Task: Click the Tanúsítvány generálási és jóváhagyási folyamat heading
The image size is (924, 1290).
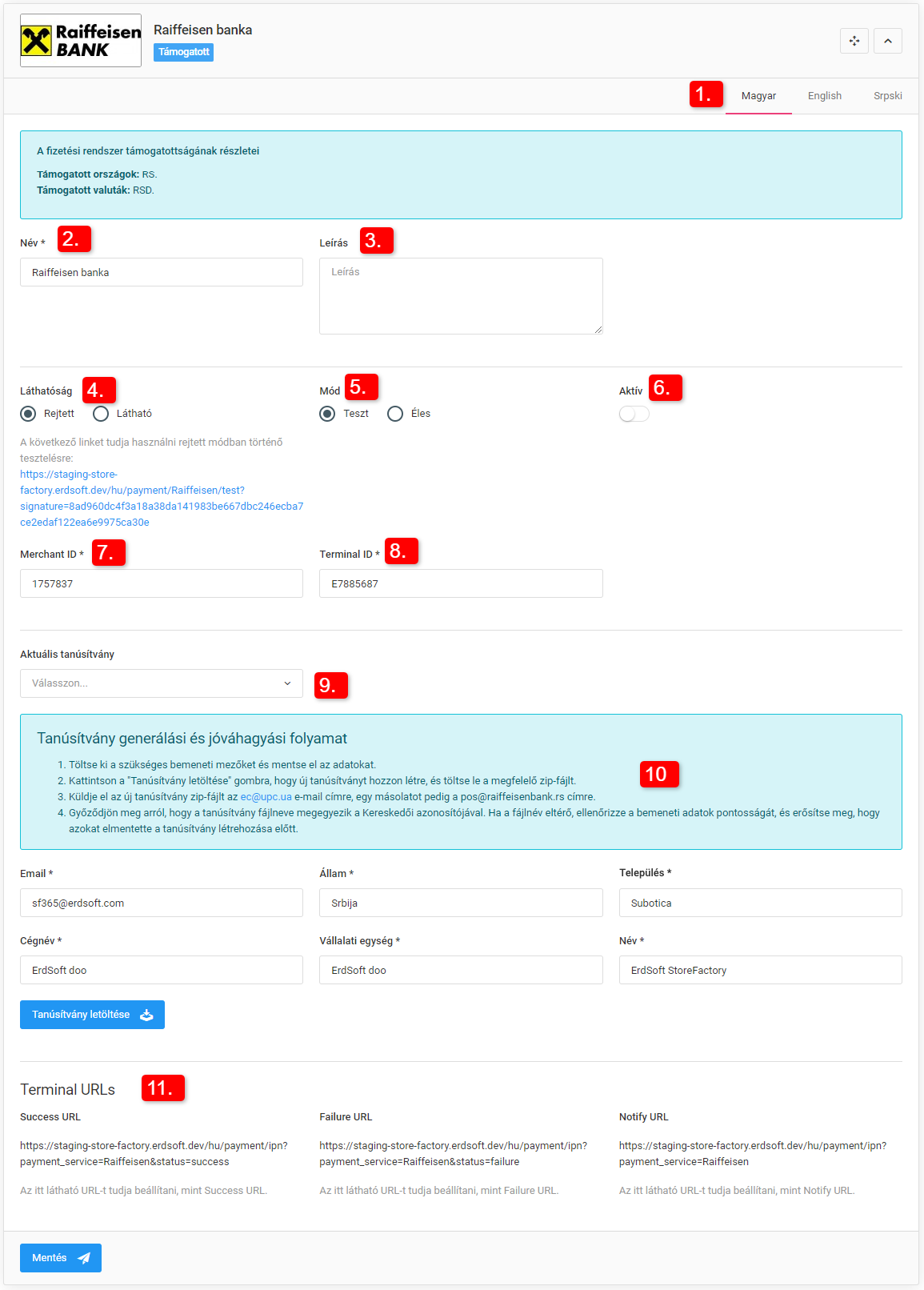Action: point(192,739)
